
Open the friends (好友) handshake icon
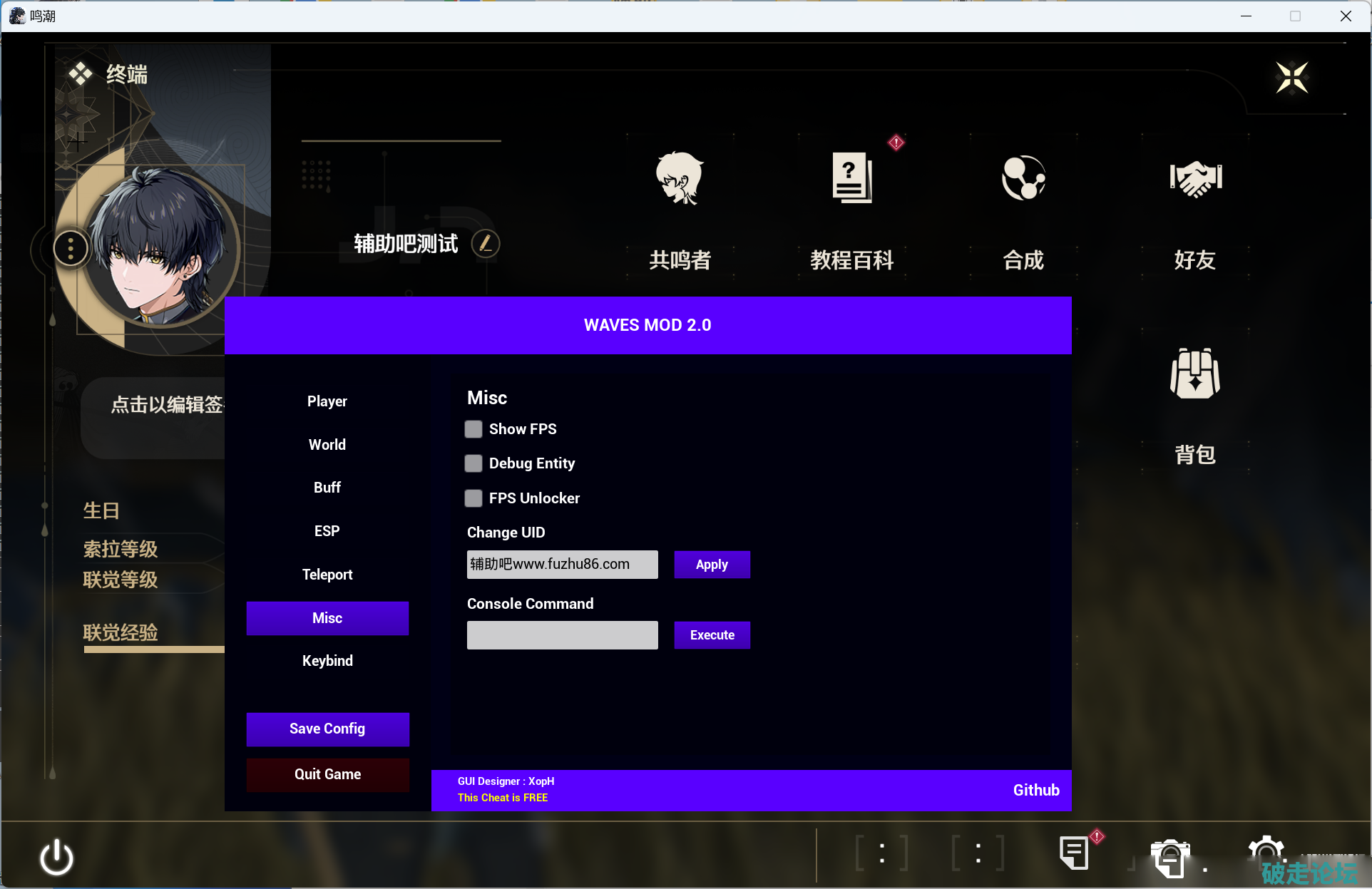[1195, 179]
